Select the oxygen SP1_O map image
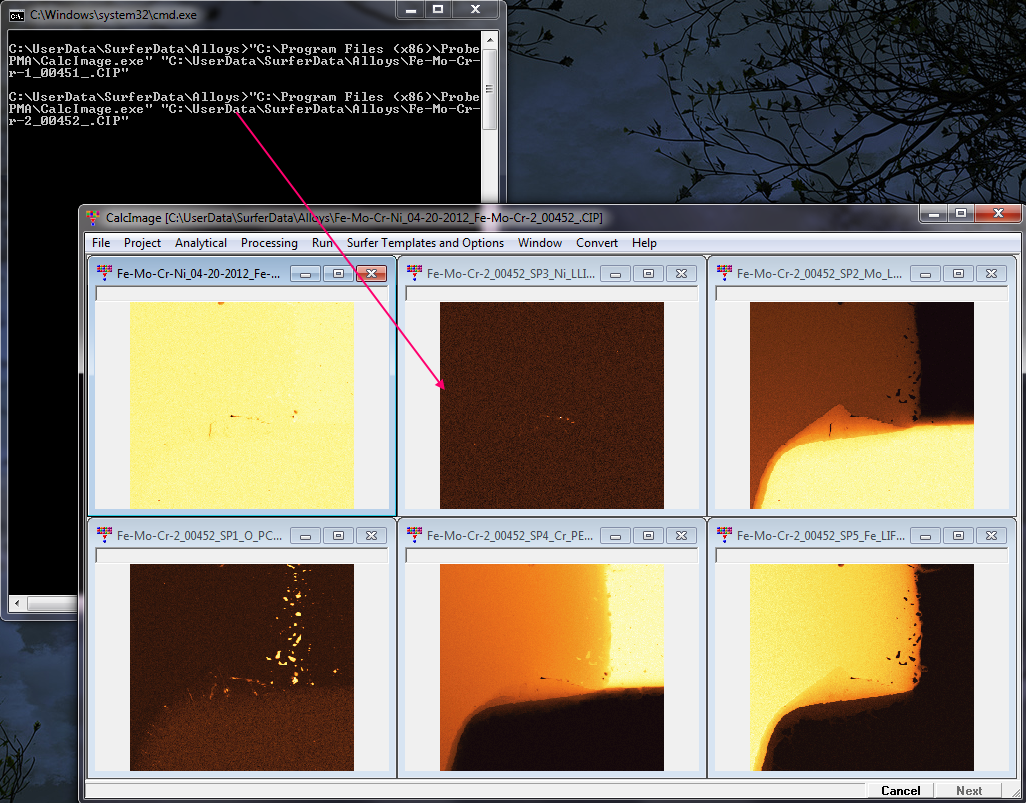Screen dimensions: 1026x803 [242, 667]
